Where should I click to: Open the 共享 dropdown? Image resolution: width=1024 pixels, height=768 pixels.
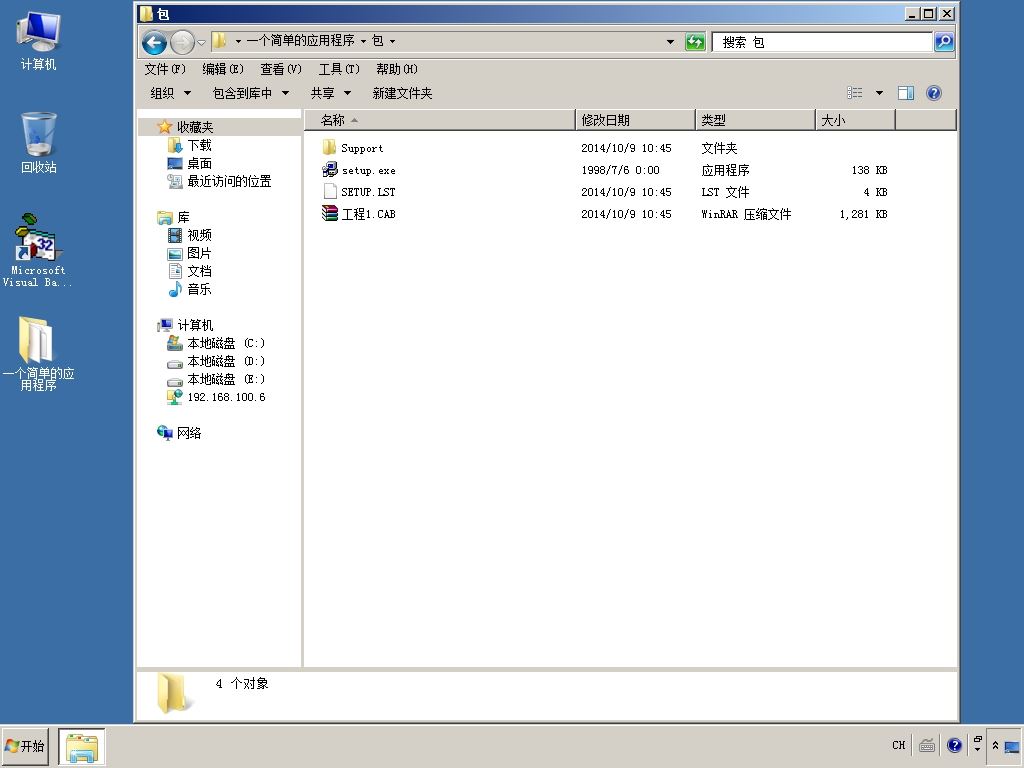331,93
